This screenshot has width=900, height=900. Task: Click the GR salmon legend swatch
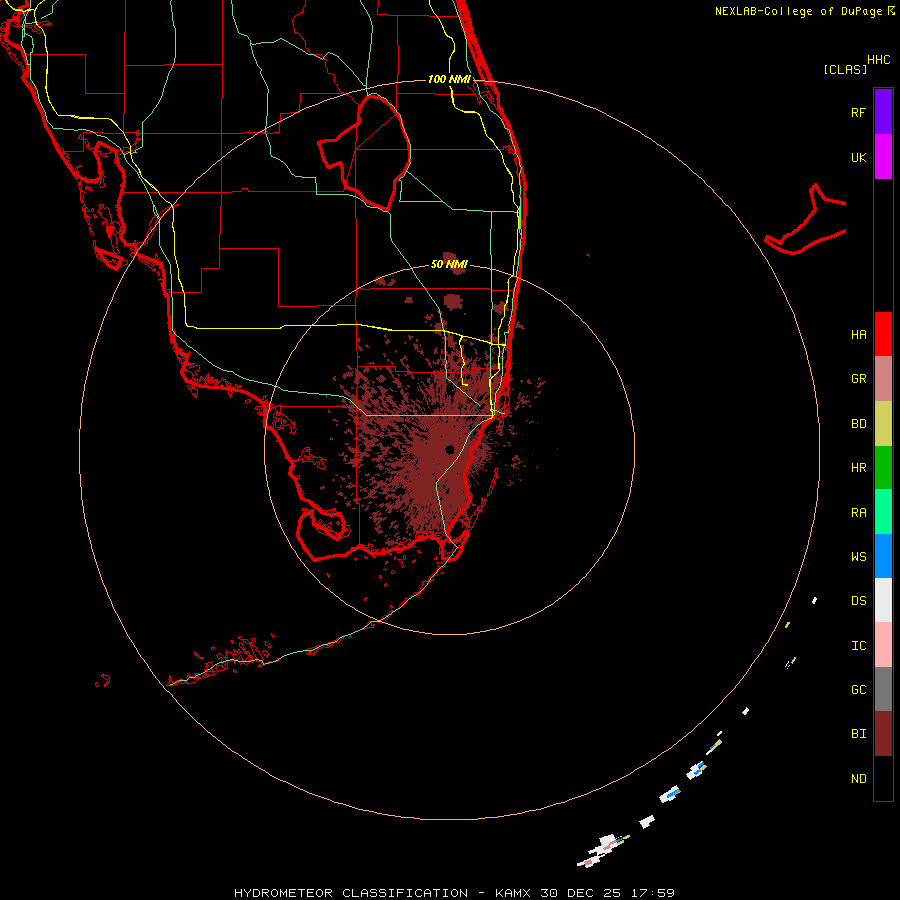point(883,379)
